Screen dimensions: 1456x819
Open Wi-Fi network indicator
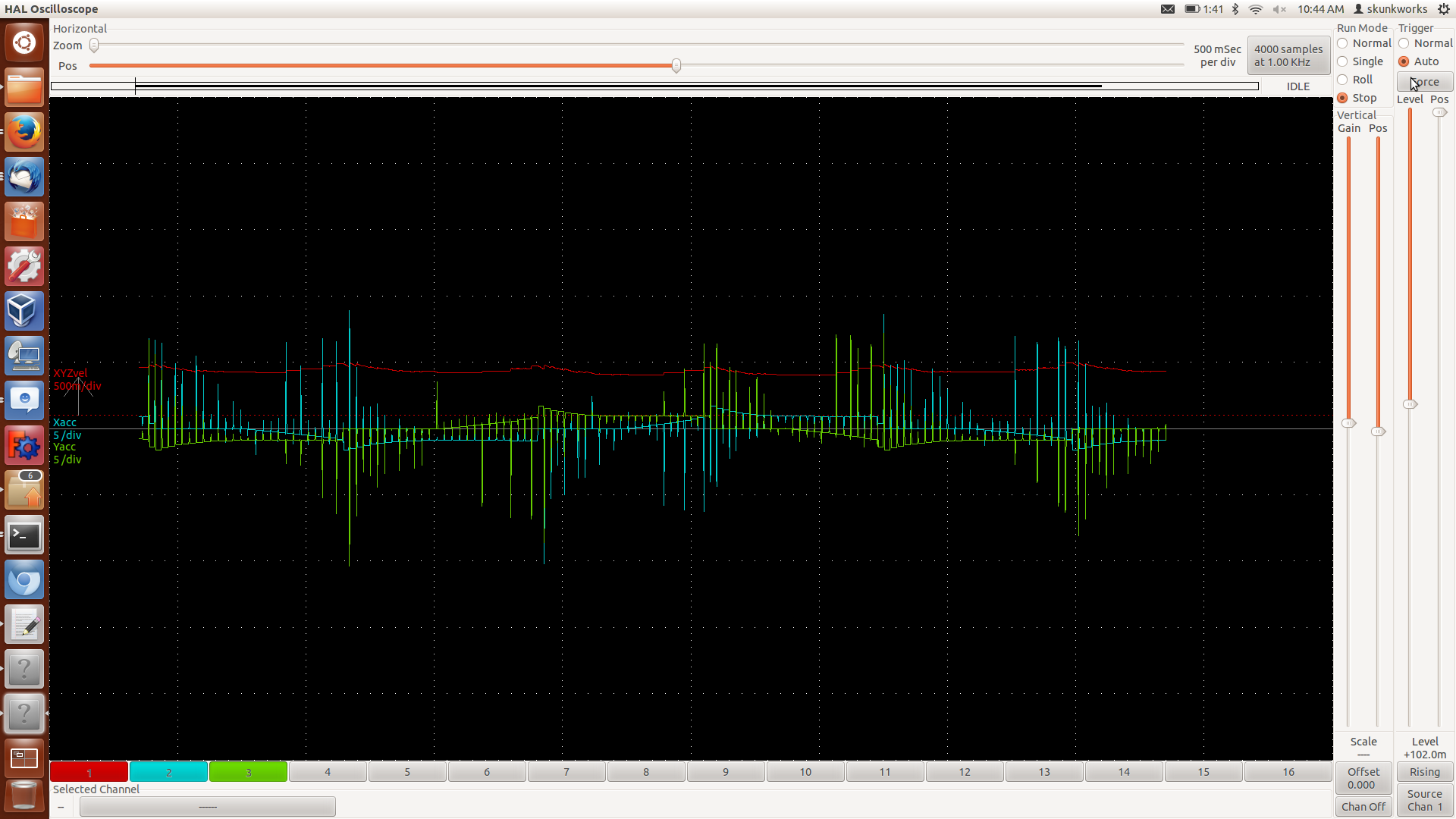(x=1256, y=9)
